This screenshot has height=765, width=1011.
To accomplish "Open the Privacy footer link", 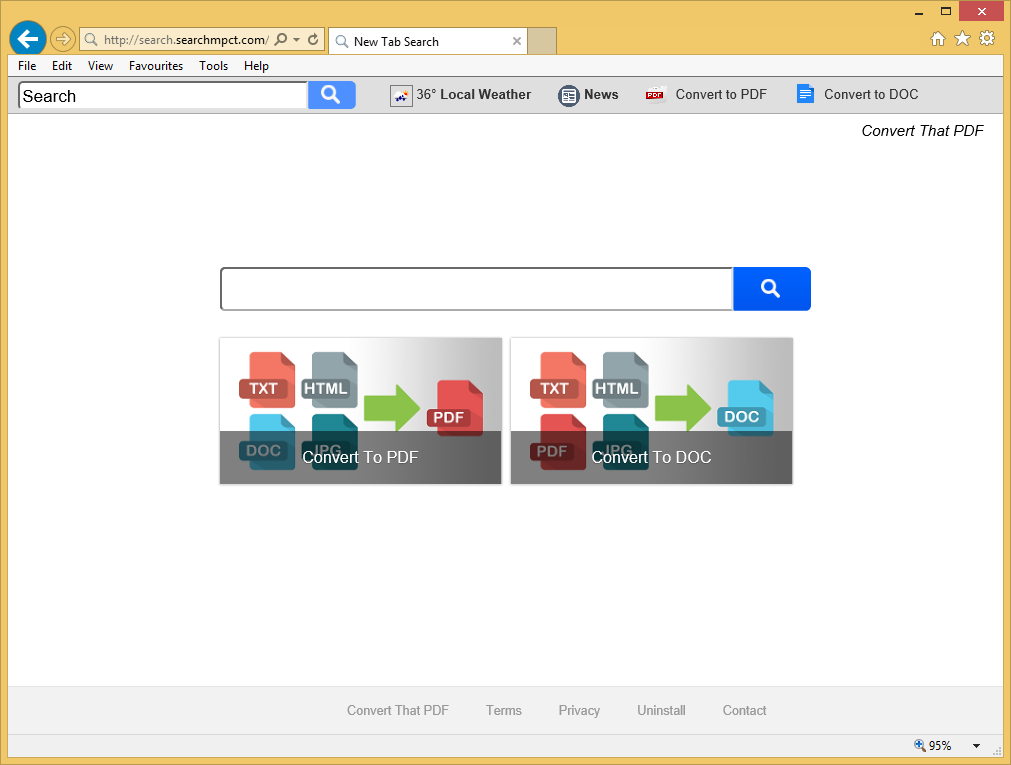I will [579, 711].
